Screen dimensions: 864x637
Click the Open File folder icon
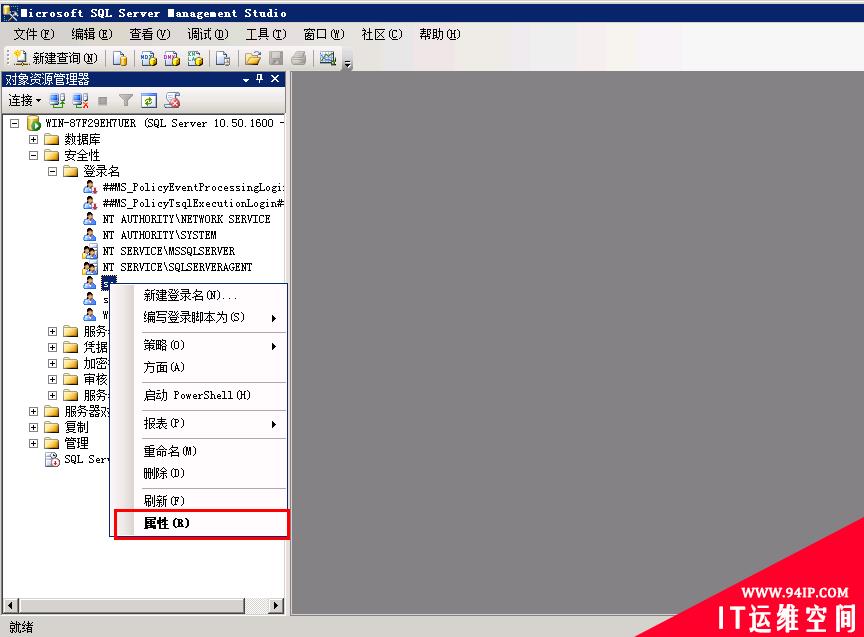(x=252, y=58)
